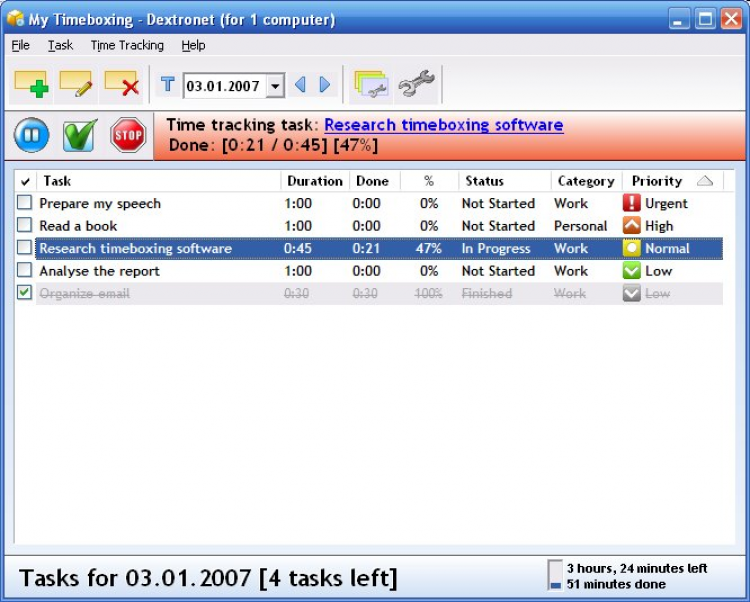Click the checkmark column header
The image size is (750, 602).
pos(25,181)
